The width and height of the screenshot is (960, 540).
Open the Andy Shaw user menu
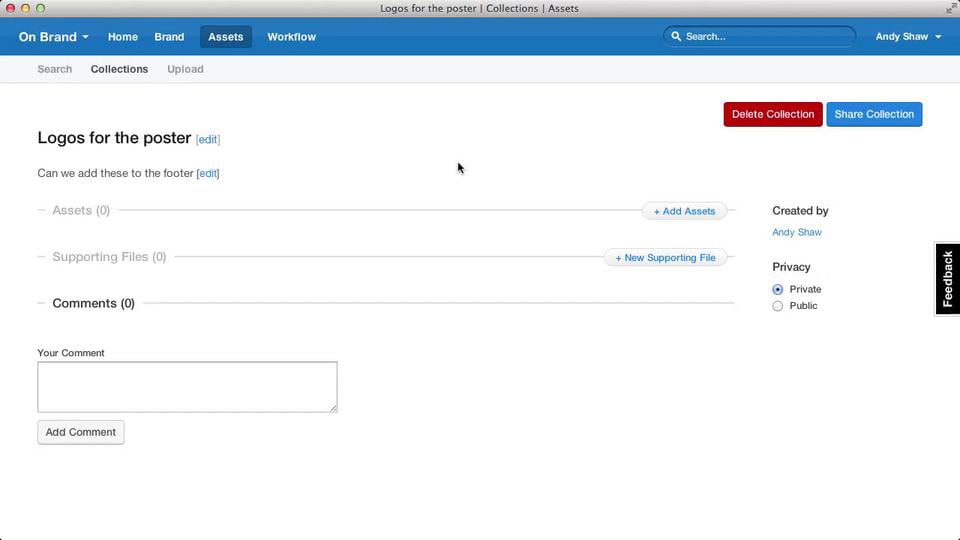pyautogui.click(x=908, y=37)
